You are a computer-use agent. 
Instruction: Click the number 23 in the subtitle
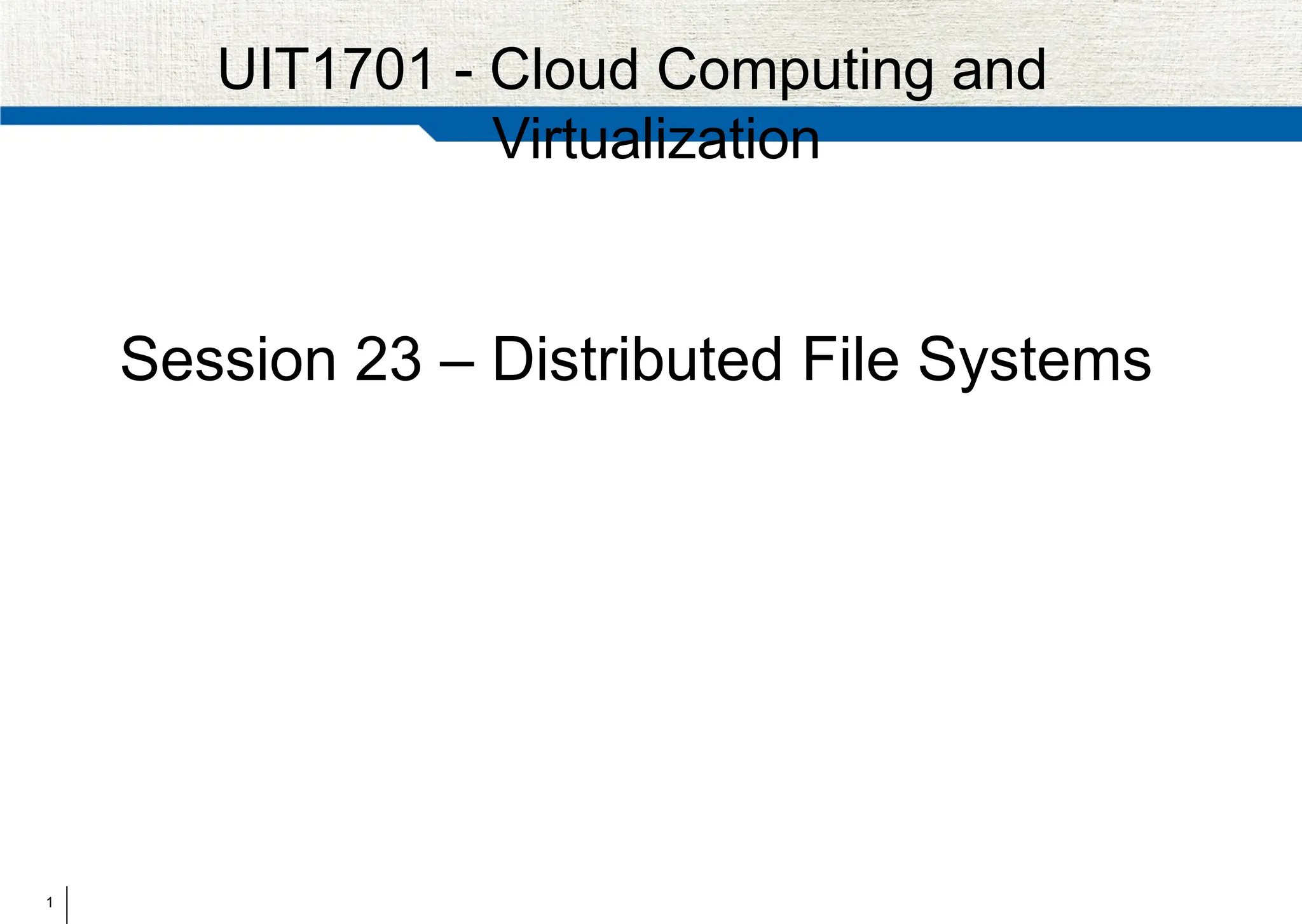click(x=388, y=360)
